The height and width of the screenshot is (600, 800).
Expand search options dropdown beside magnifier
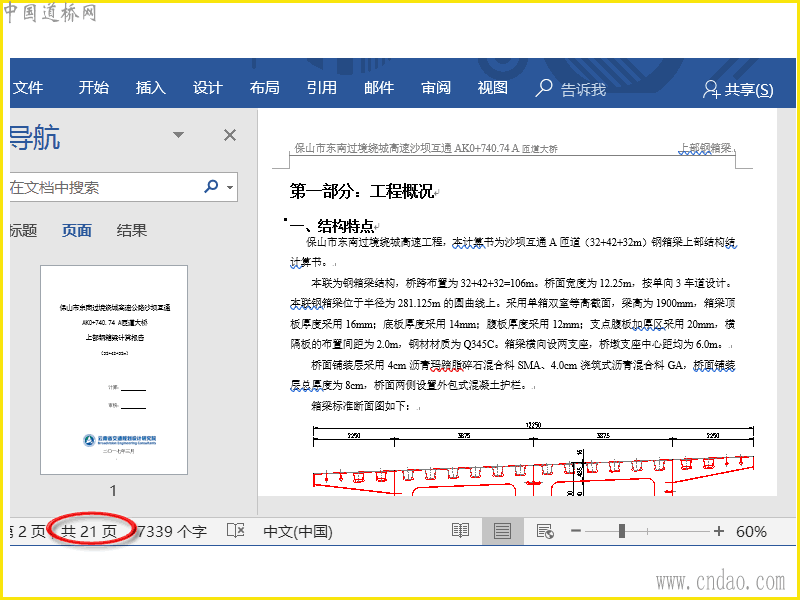pos(230,187)
